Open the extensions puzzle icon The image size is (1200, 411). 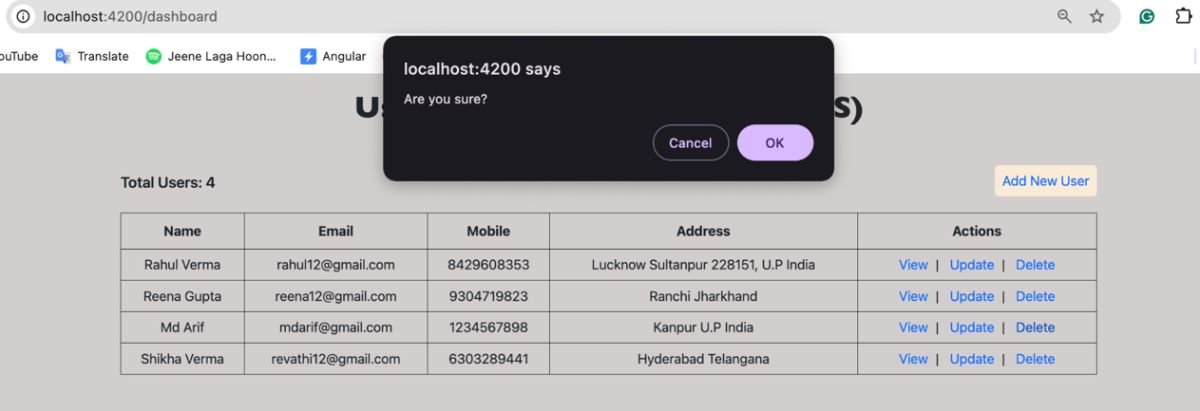tap(1183, 16)
